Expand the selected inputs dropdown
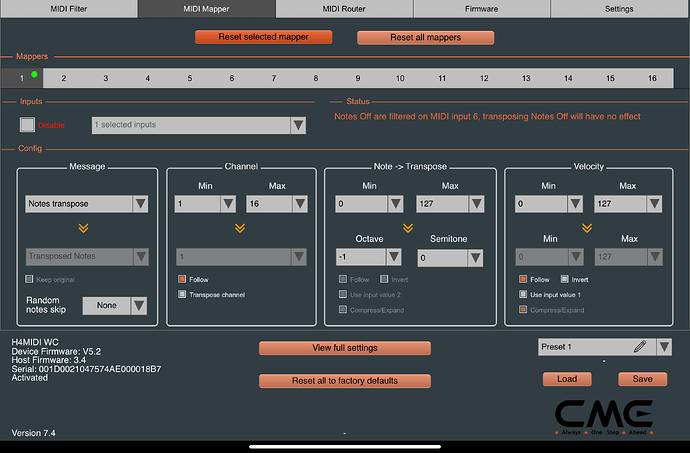 click(x=198, y=125)
